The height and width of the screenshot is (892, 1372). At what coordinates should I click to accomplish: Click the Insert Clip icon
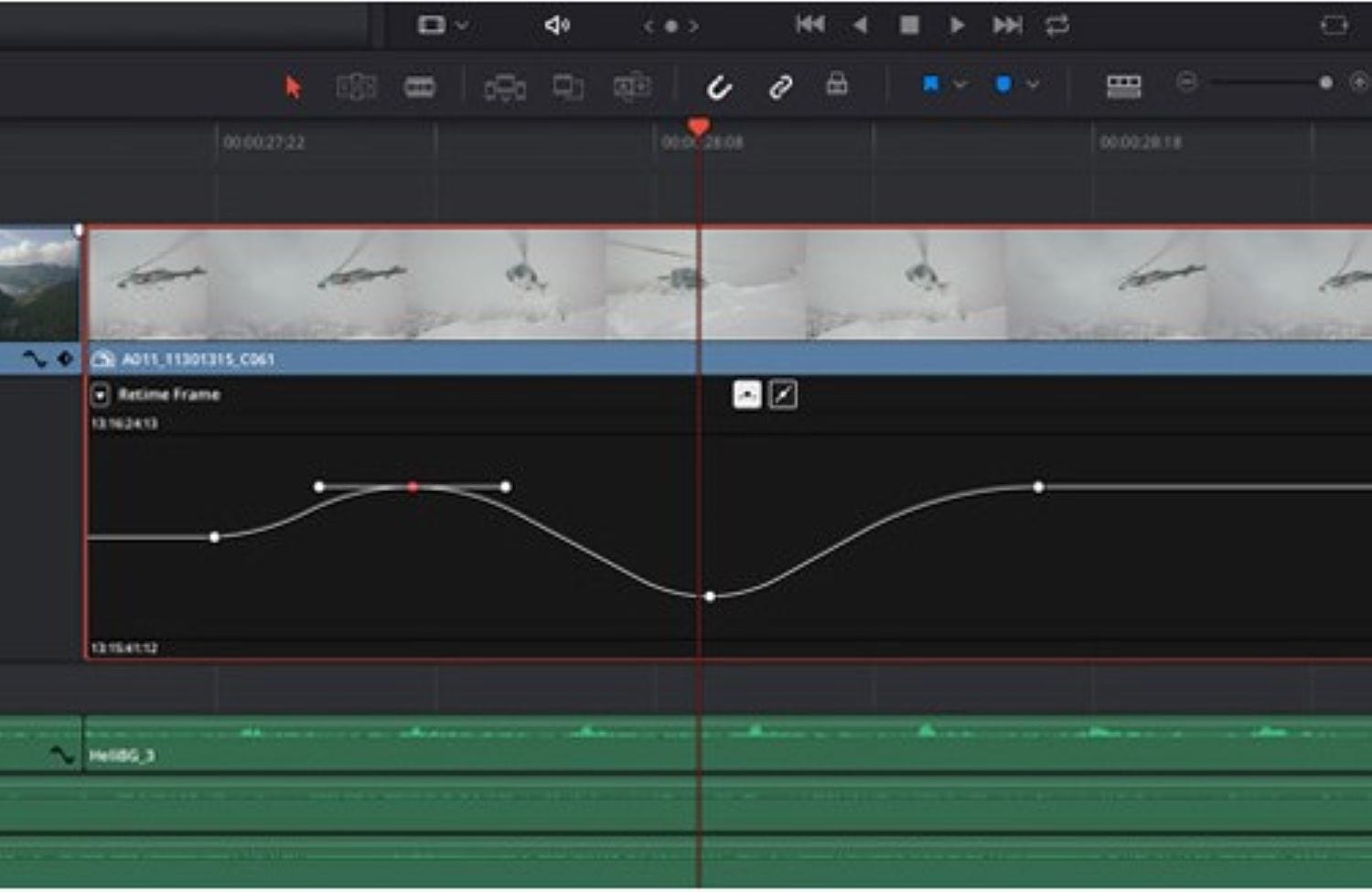(505, 87)
